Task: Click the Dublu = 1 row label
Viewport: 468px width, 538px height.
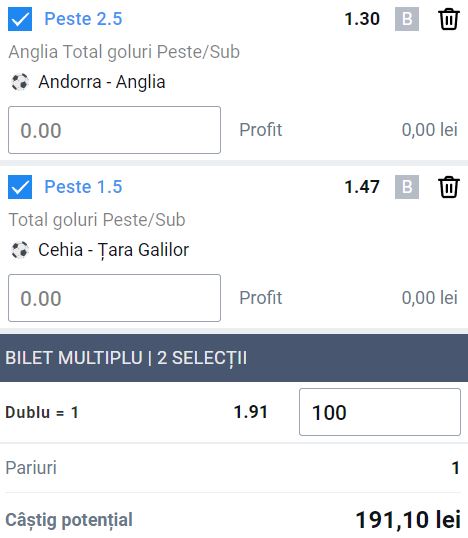Action: [42, 412]
